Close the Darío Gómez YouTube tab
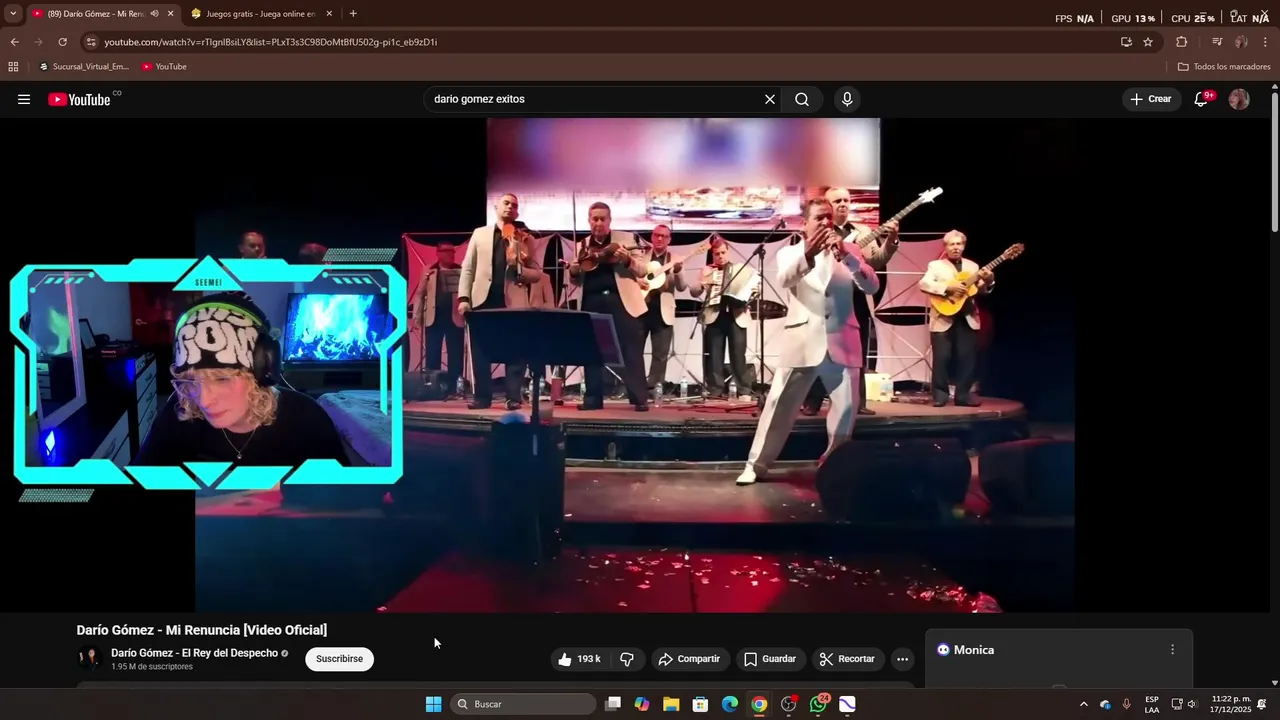This screenshot has height=720, width=1280. (170, 14)
